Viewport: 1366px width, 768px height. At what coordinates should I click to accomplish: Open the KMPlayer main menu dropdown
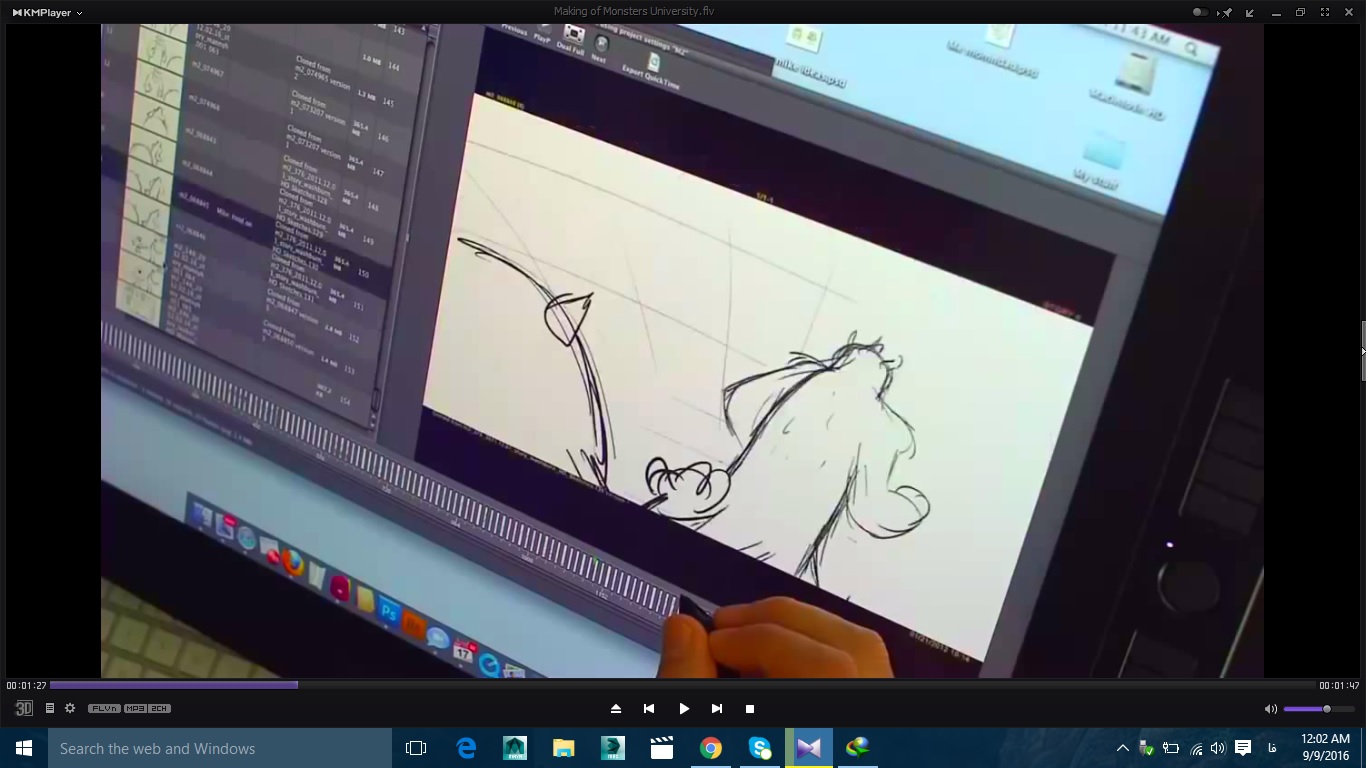tap(46, 13)
